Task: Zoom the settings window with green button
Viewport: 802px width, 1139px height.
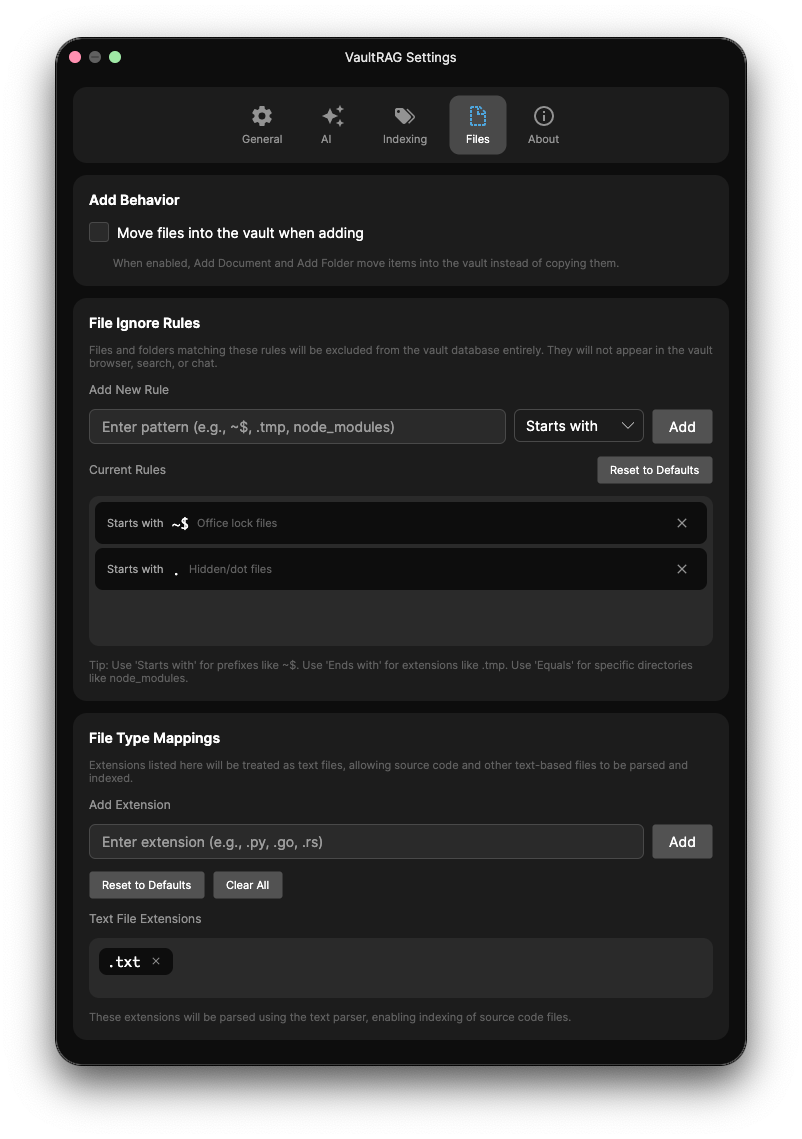Action: [115, 57]
